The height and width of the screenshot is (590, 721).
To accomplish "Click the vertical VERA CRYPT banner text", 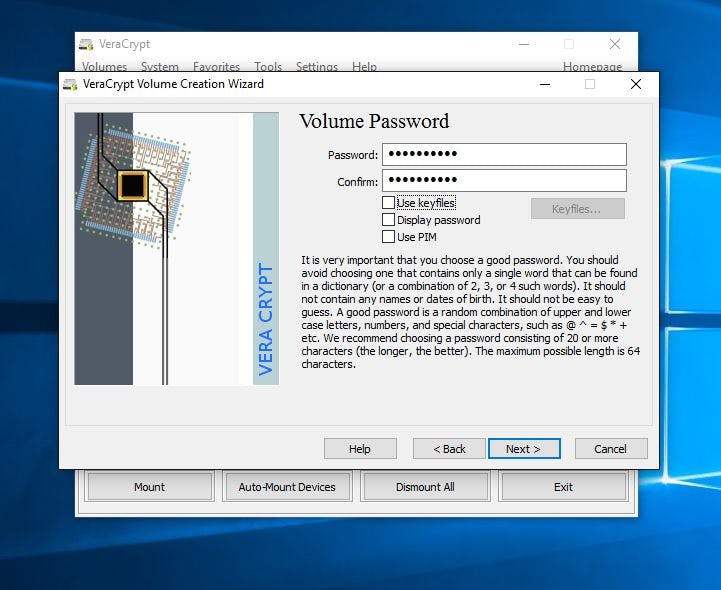I will (x=266, y=319).
